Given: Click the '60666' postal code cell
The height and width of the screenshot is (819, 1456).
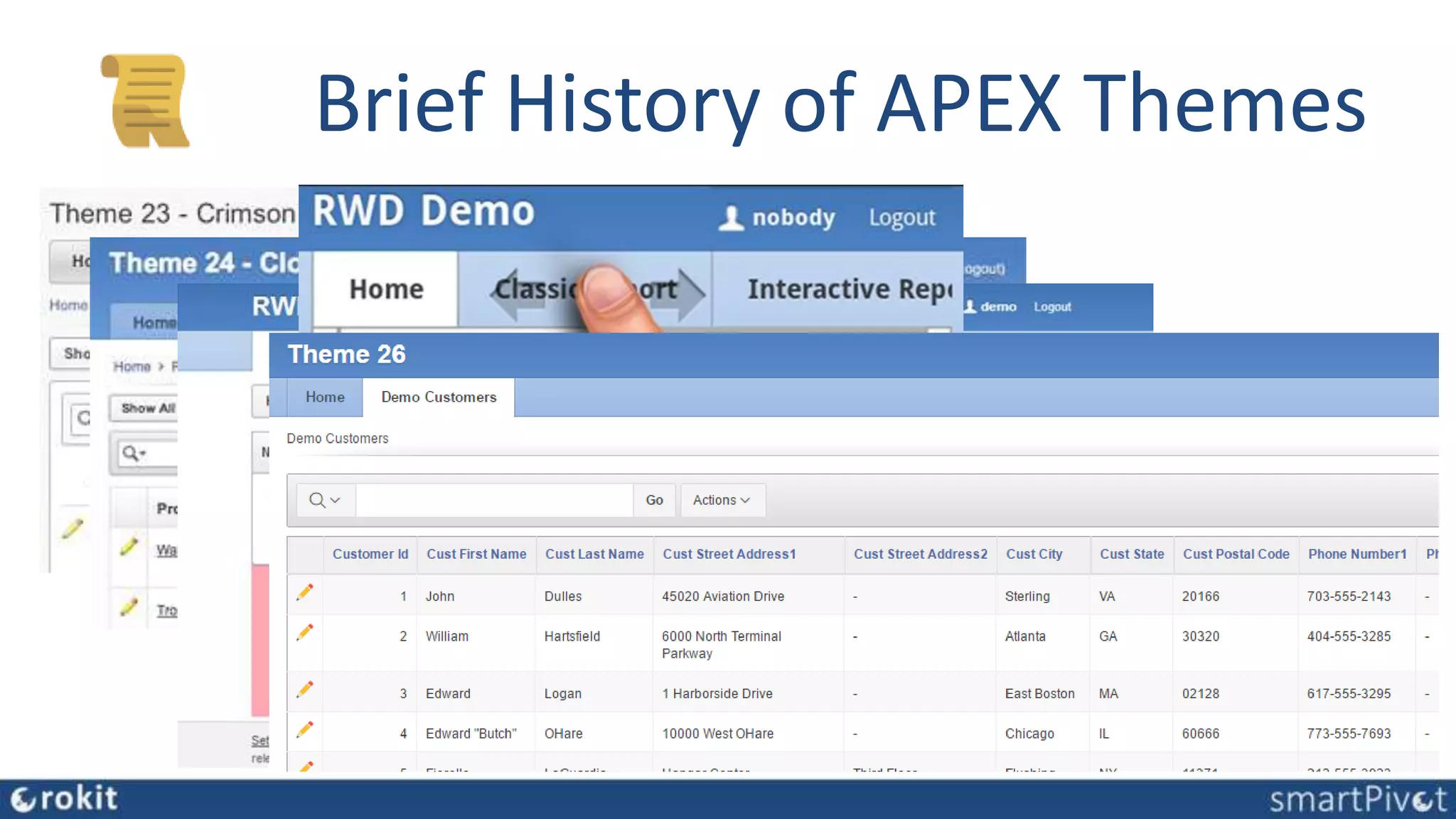Looking at the screenshot, I should tap(1201, 734).
